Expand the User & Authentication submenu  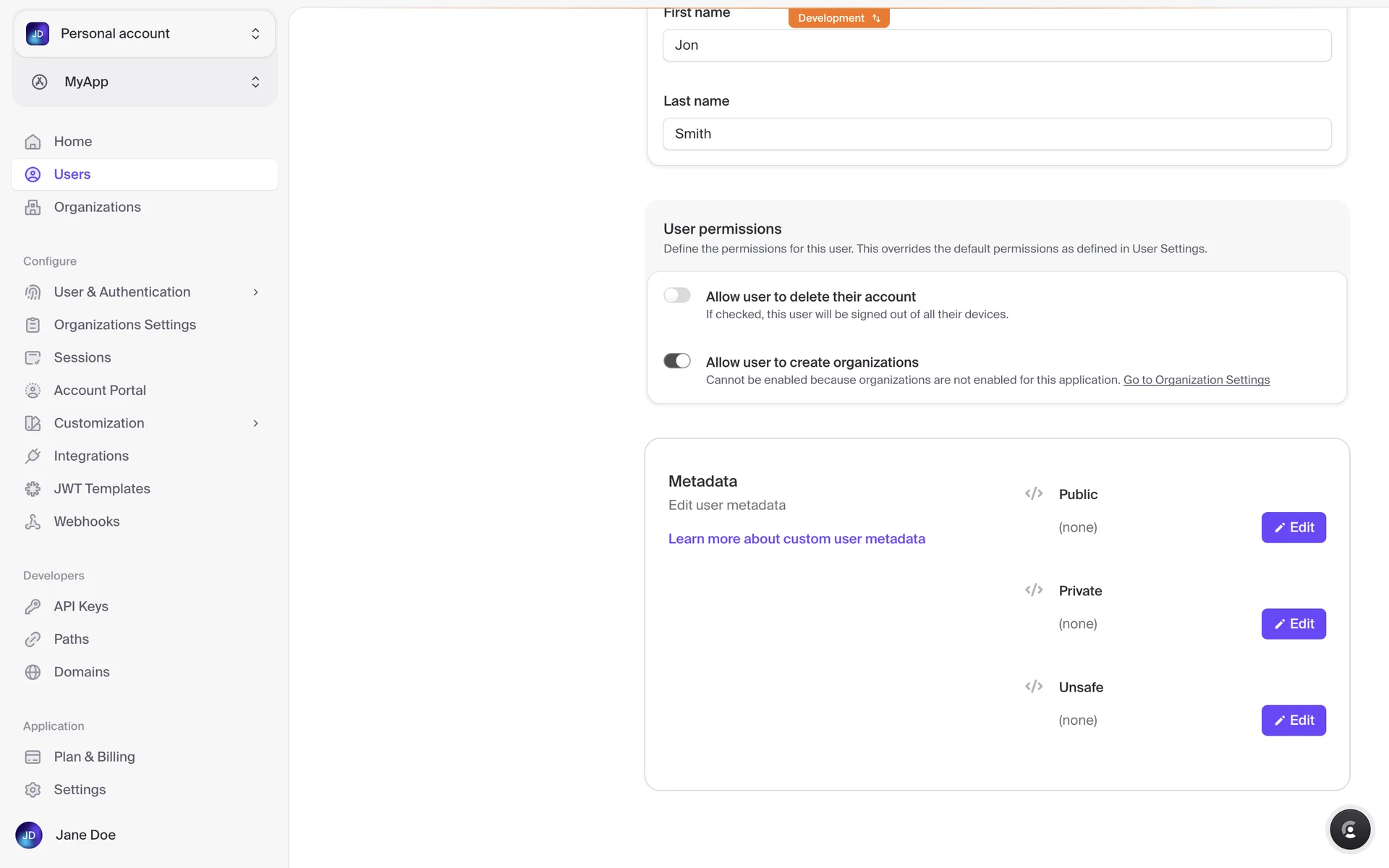pos(255,292)
